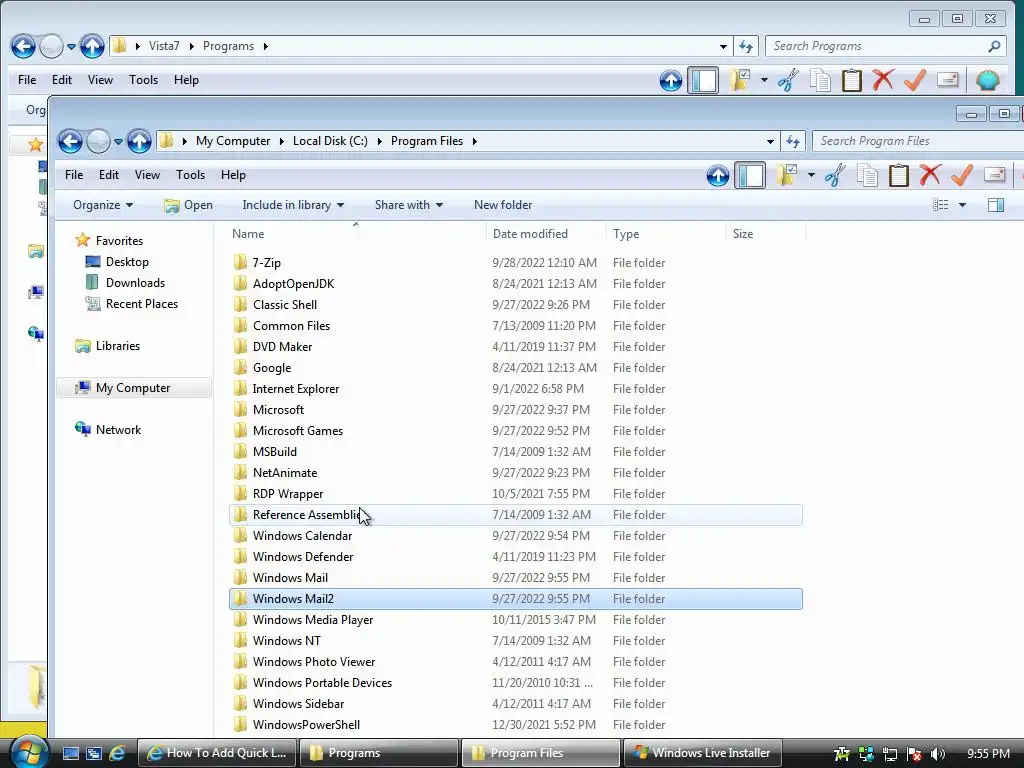Expand breadcrumb arrow after Local Disk (C:)
Viewport: 1024px width, 768px height.
point(379,141)
